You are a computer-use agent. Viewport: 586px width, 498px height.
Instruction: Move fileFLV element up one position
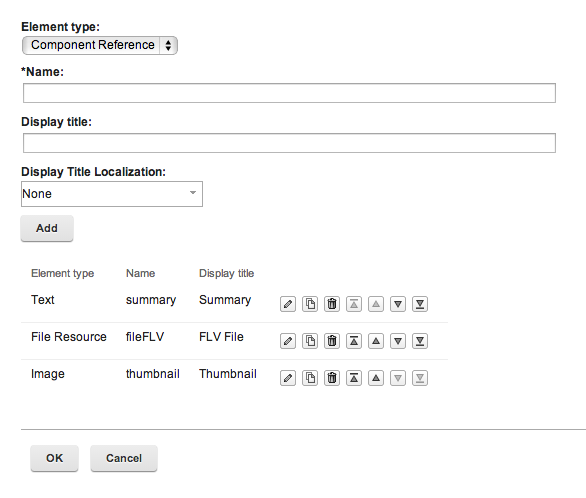(376, 341)
